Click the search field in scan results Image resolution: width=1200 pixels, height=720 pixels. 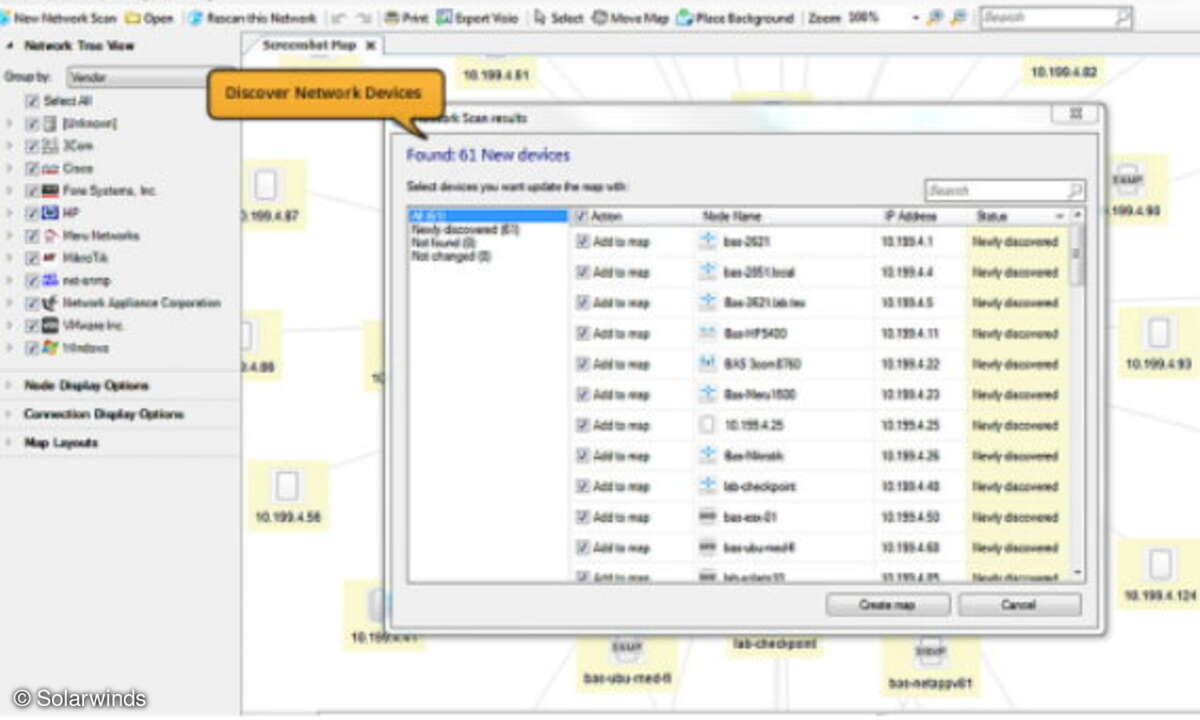click(1005, 190)
